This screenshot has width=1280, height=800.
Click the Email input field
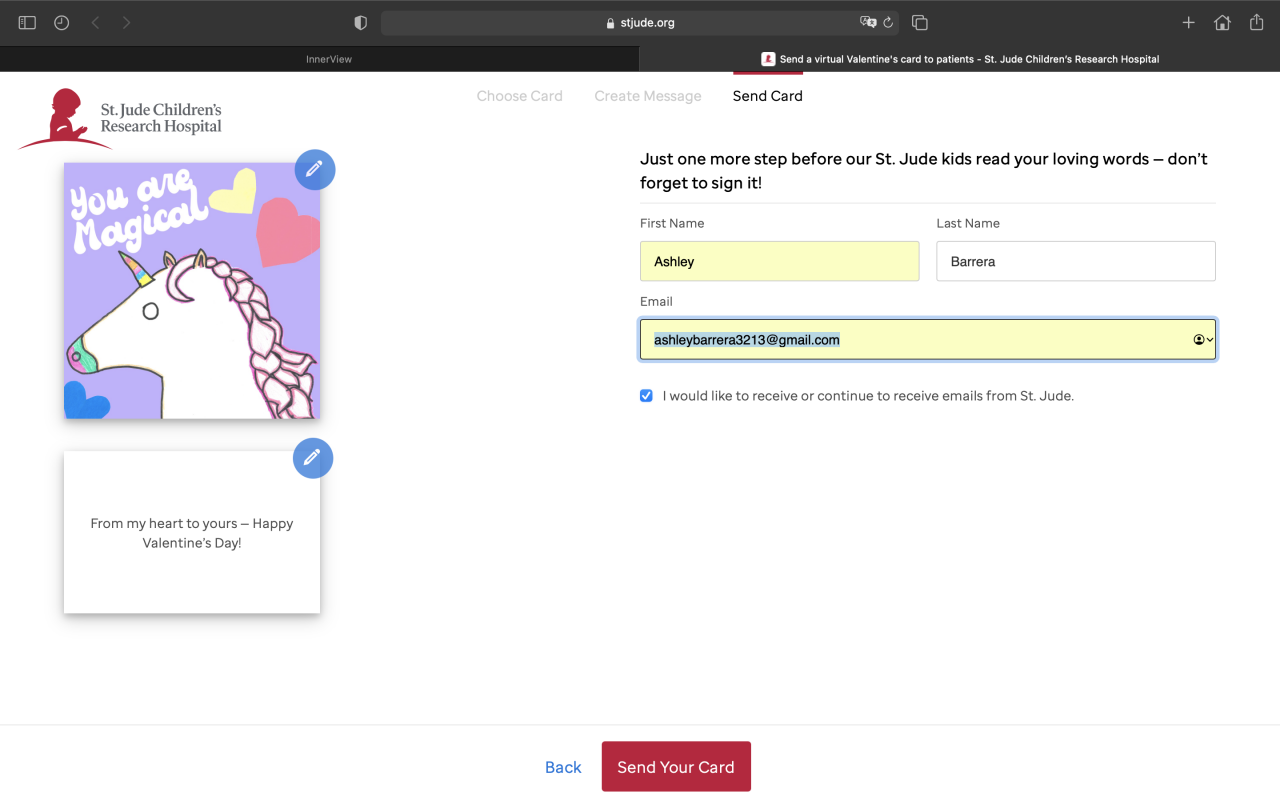click(928, 340)
